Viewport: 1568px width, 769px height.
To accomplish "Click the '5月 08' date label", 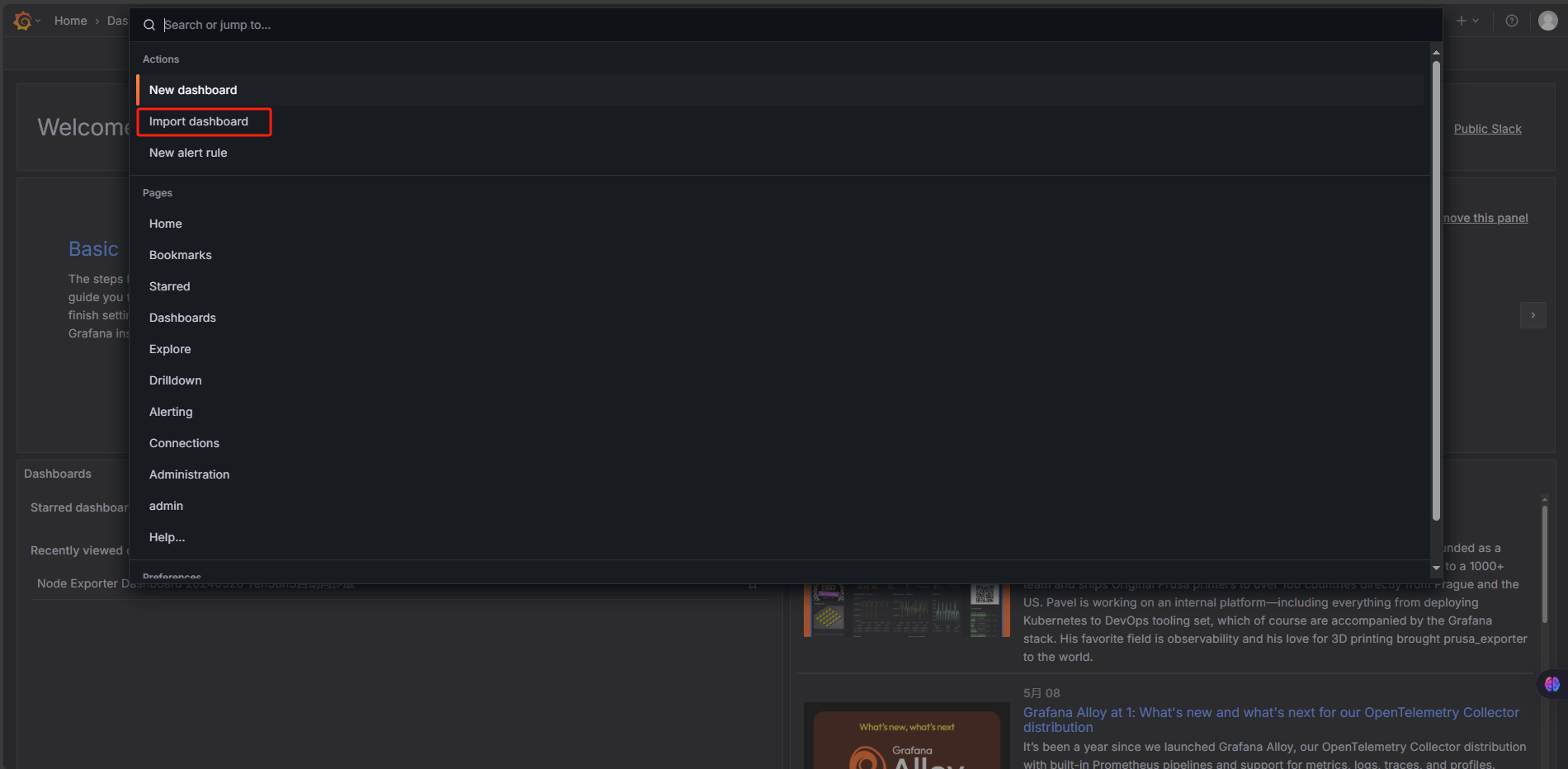I will 1041,693.
